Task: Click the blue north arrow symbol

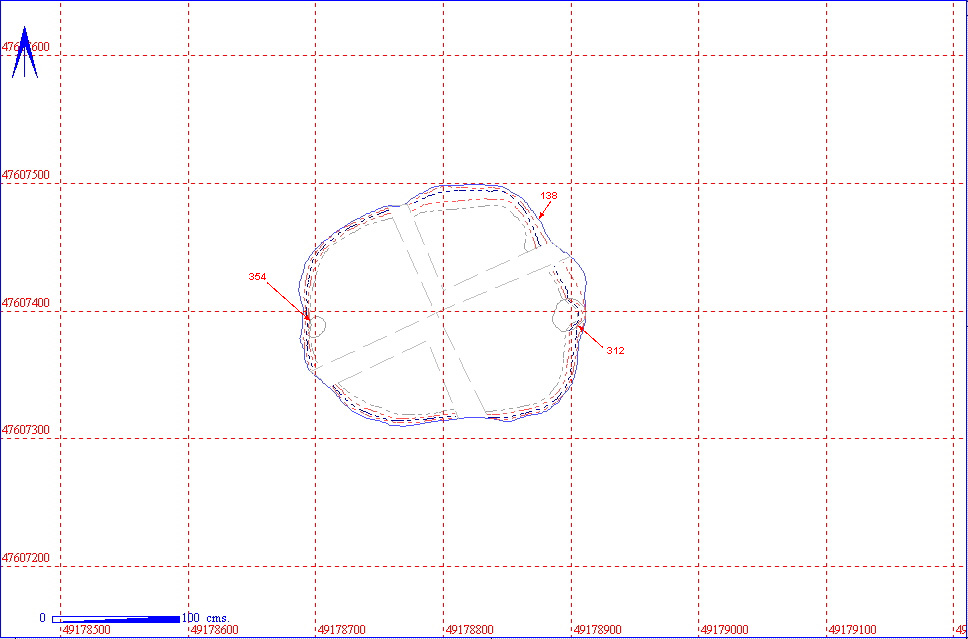Action: coord(25,52)
